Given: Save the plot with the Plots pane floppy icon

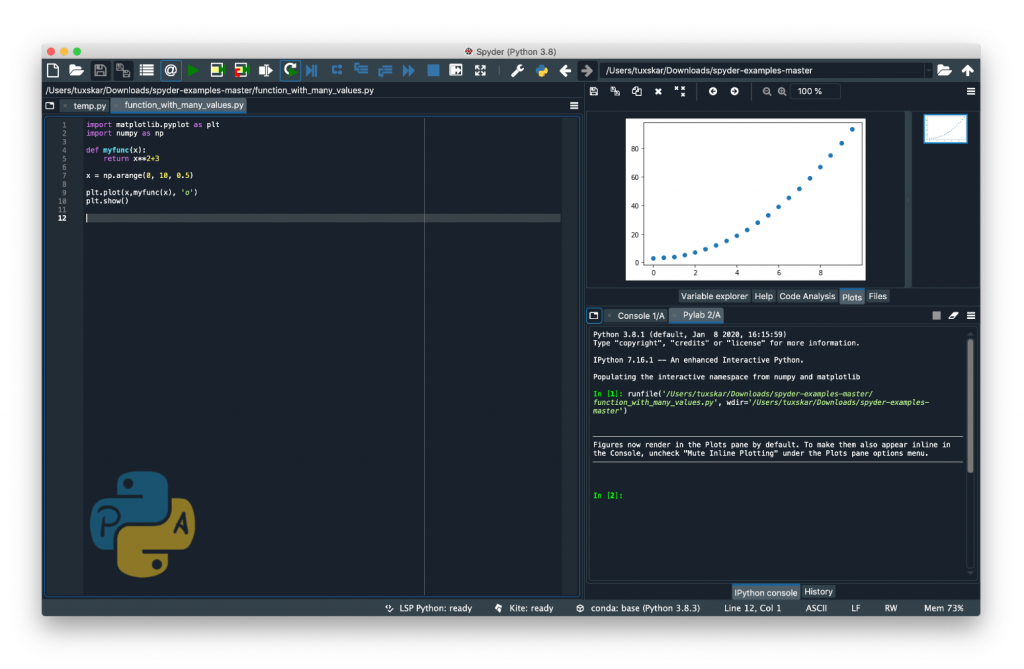Looking at the screenshot, I should [x=594, y=91].
